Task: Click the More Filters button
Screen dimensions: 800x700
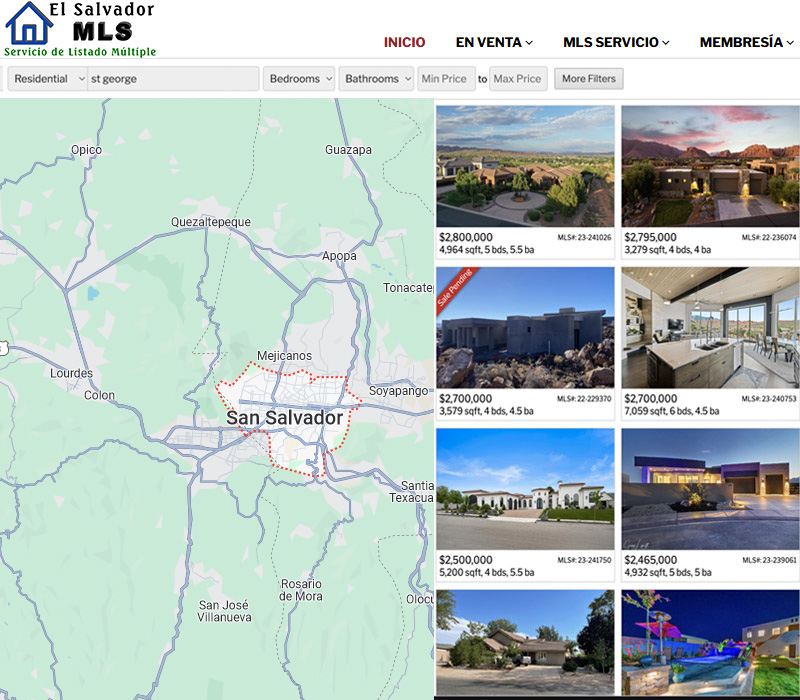Action: (589, 79)
